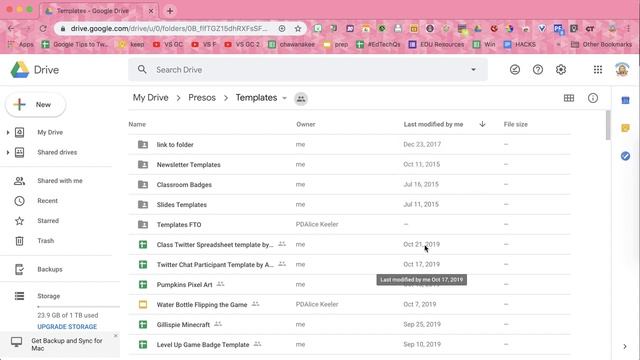640x360 pixels.
Task: Click the Last modified by me header
Action: (433, 124)
